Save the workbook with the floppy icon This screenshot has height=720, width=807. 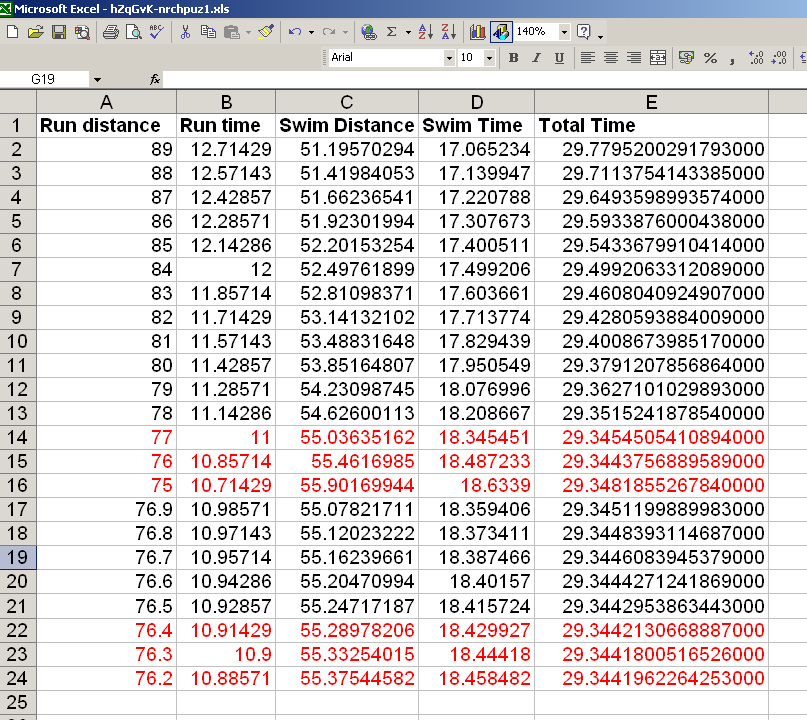[59, 32]
